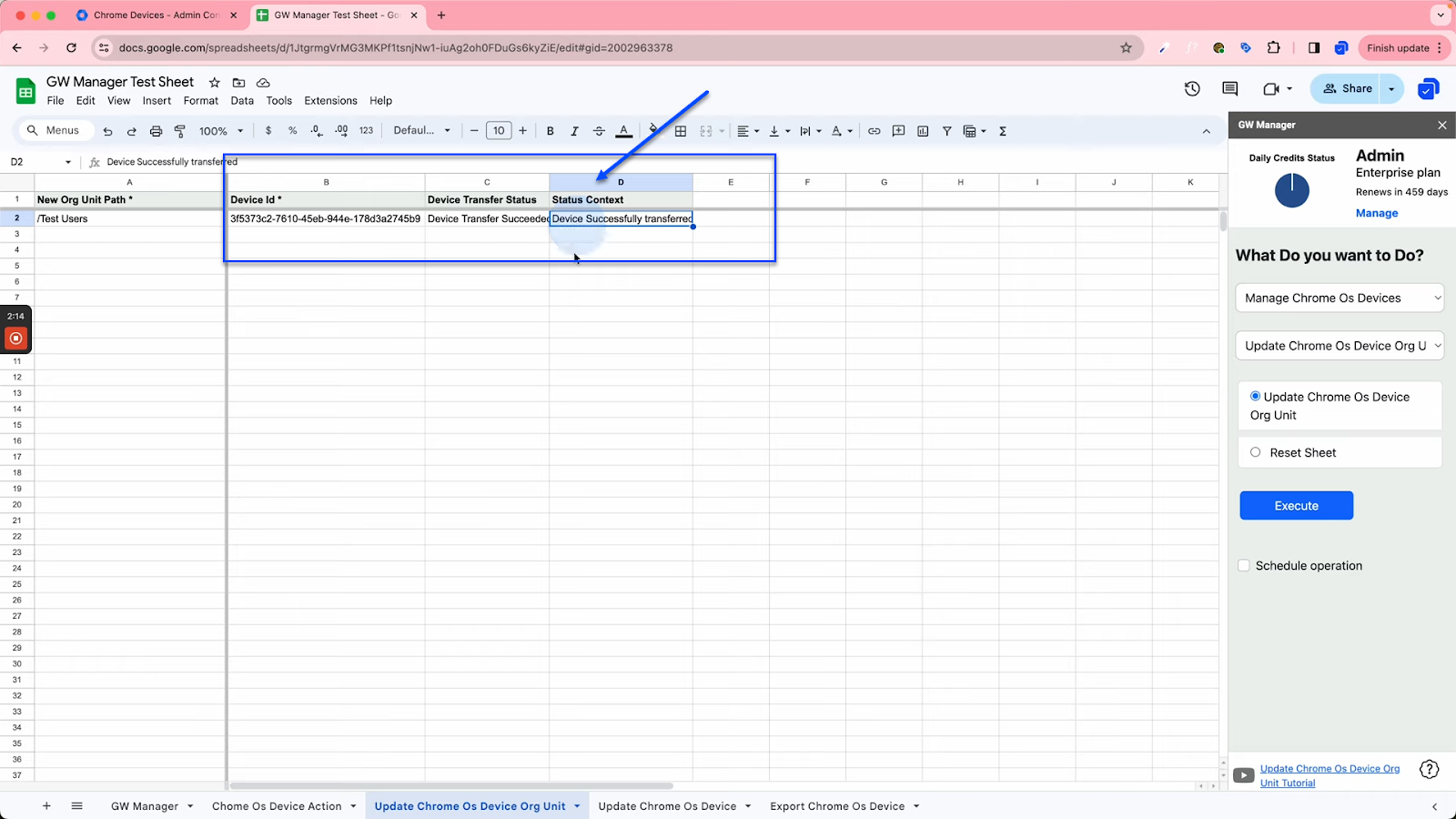Click the fill color paint bucket icon

click(653, 131)
